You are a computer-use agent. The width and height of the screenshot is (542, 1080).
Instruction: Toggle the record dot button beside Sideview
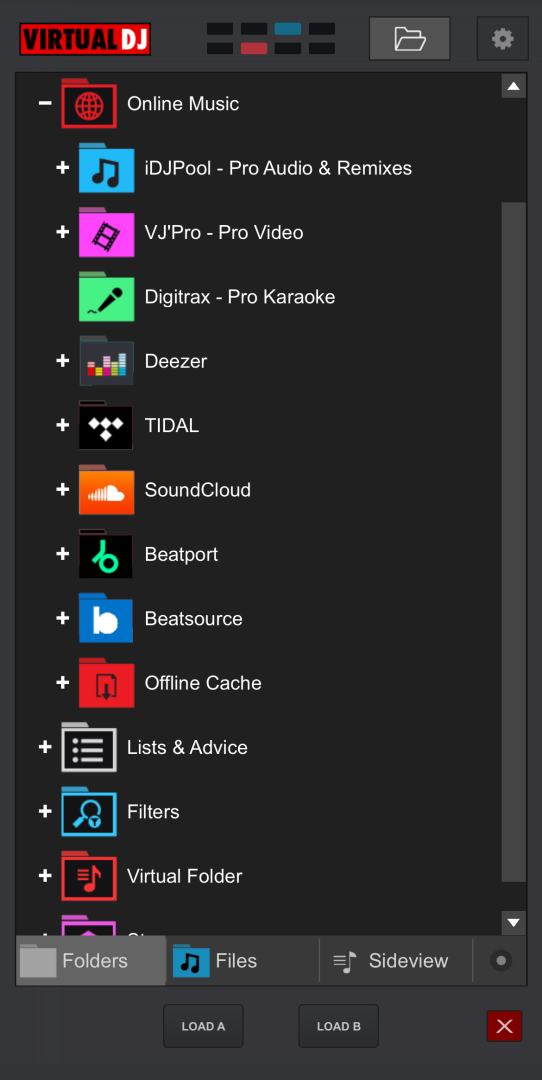pos(501,961)
